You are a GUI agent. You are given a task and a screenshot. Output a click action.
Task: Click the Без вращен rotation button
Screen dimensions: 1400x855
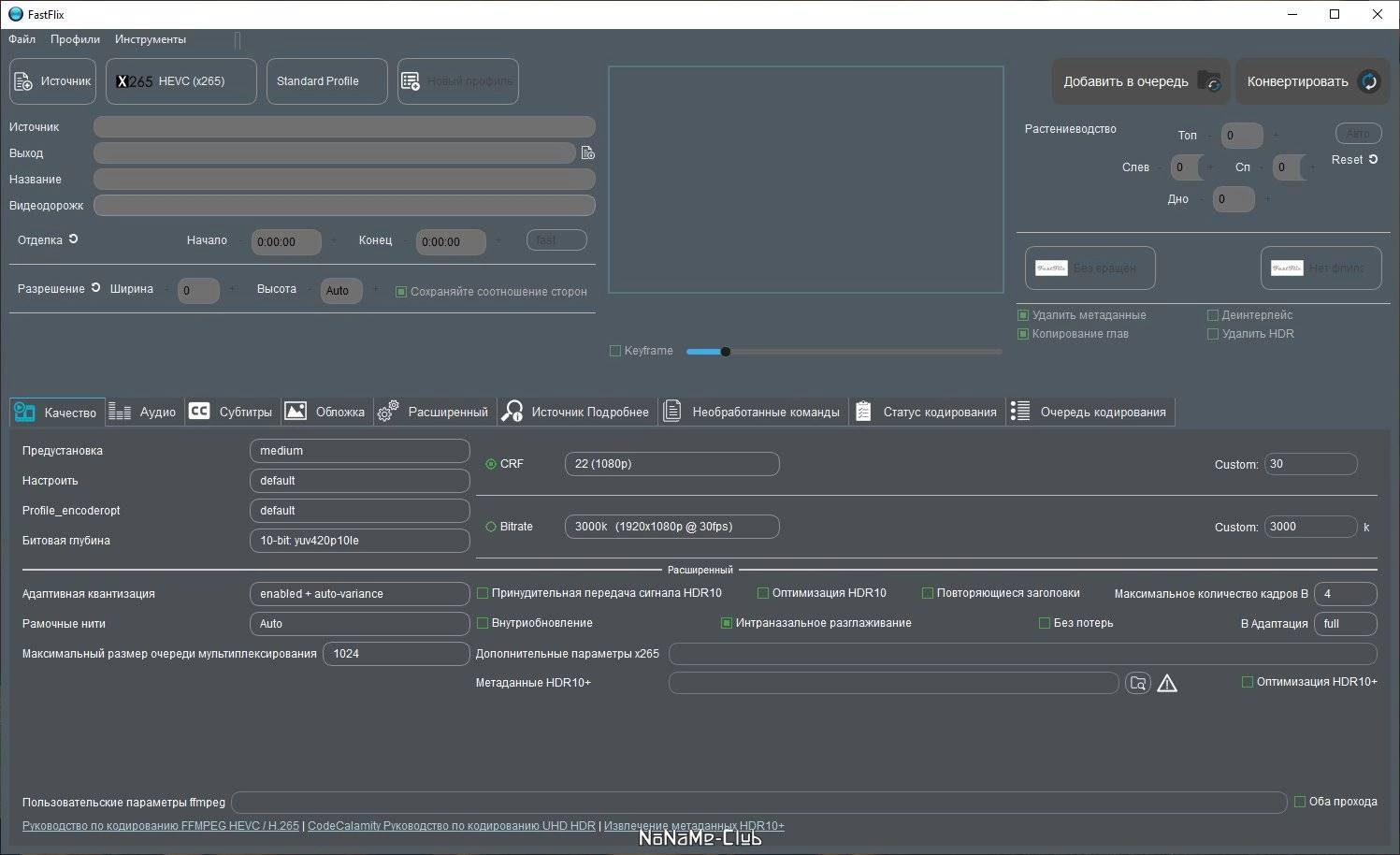click(1090, 268)
